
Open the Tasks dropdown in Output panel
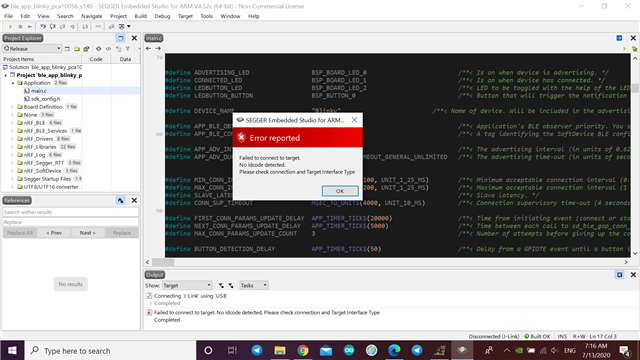253,285
